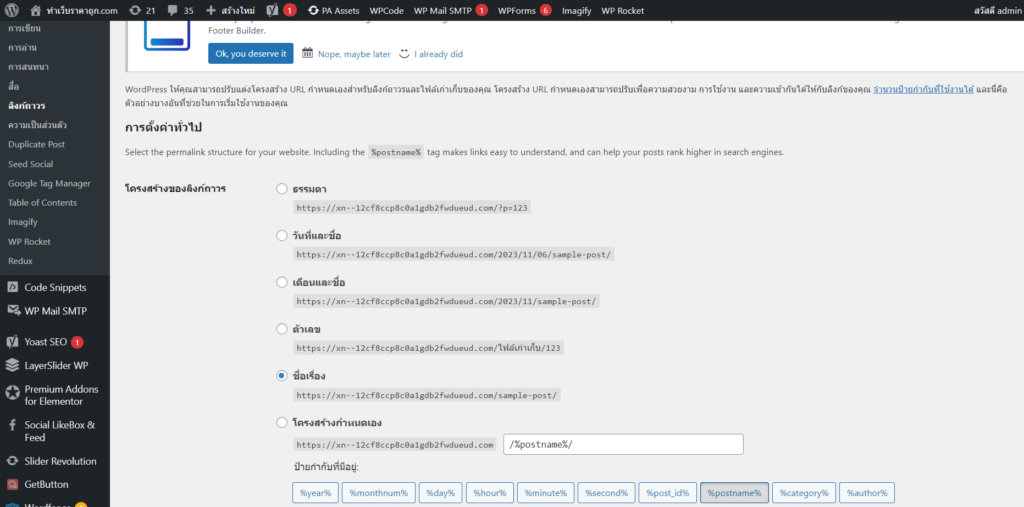Screen dimensions: 1024x507
Task: Insert the %day% tag button
Action: coord(440,493)
